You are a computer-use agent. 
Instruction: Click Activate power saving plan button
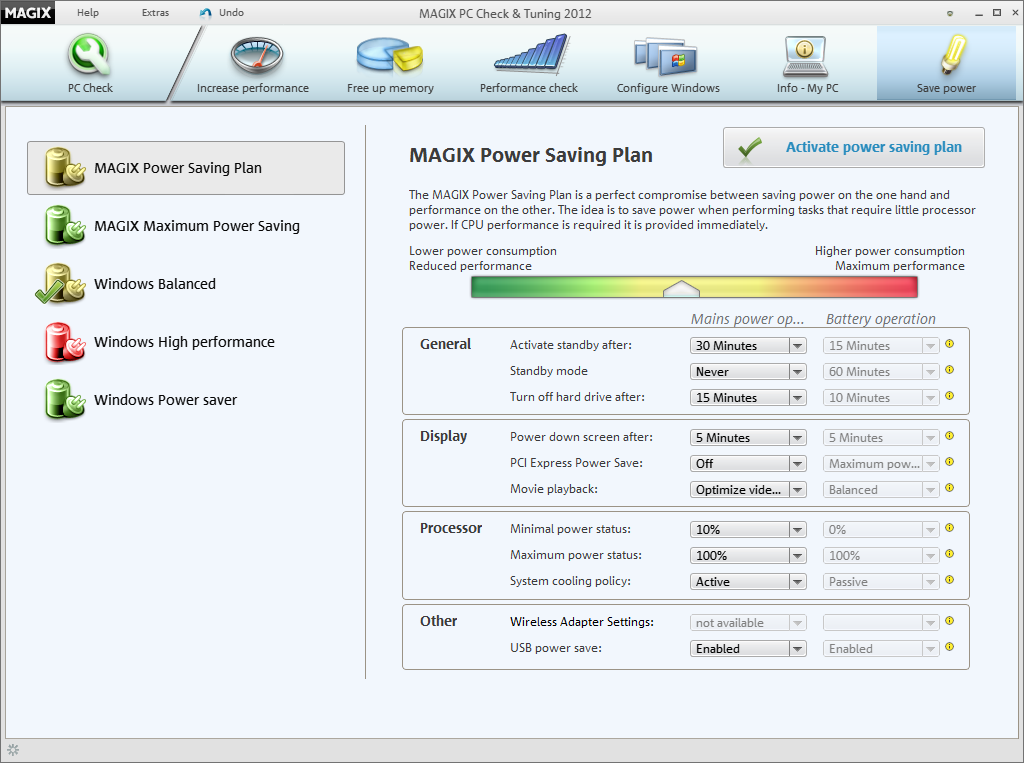click(x=854, y=148)
